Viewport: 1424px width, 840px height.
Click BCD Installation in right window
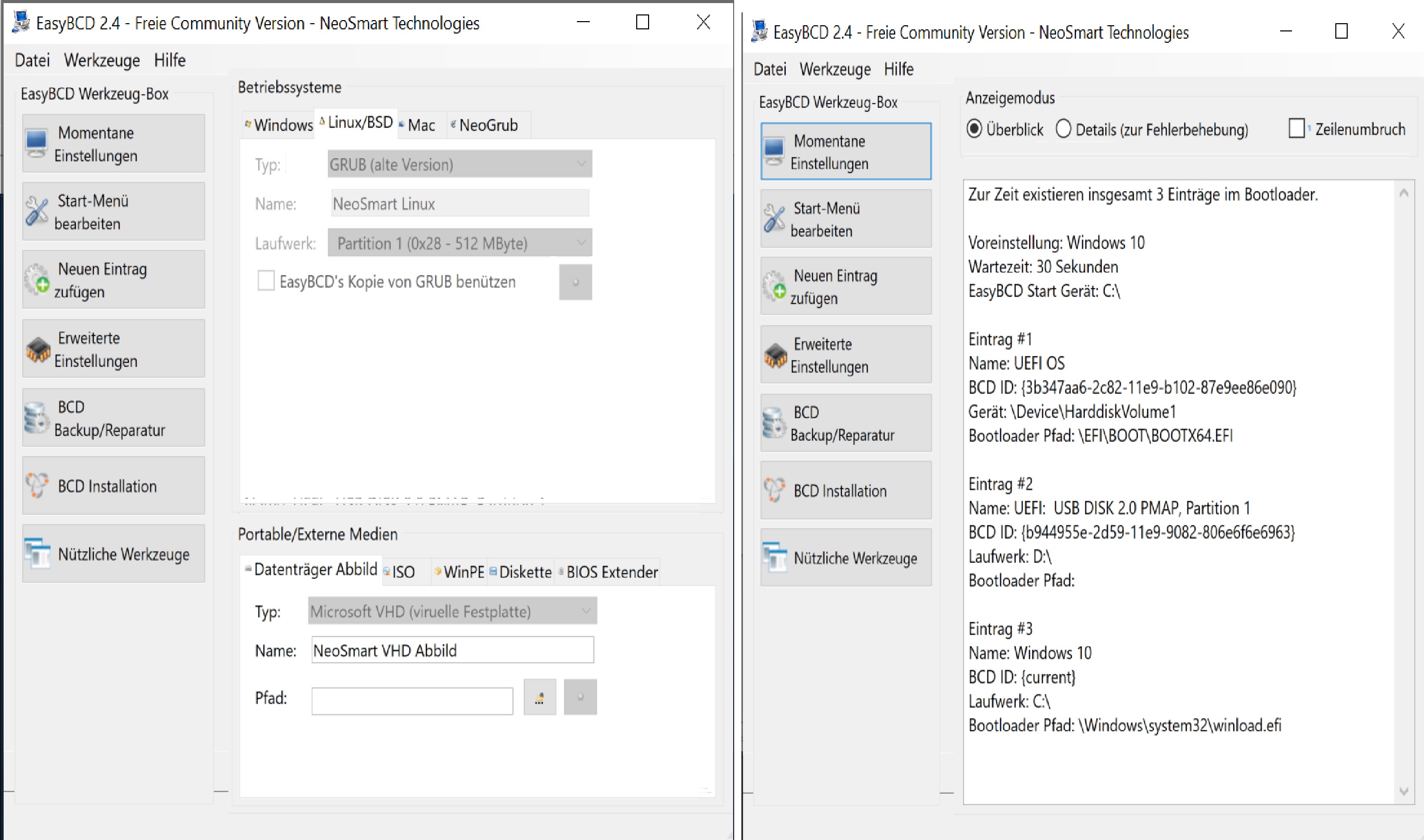(846, 490)
